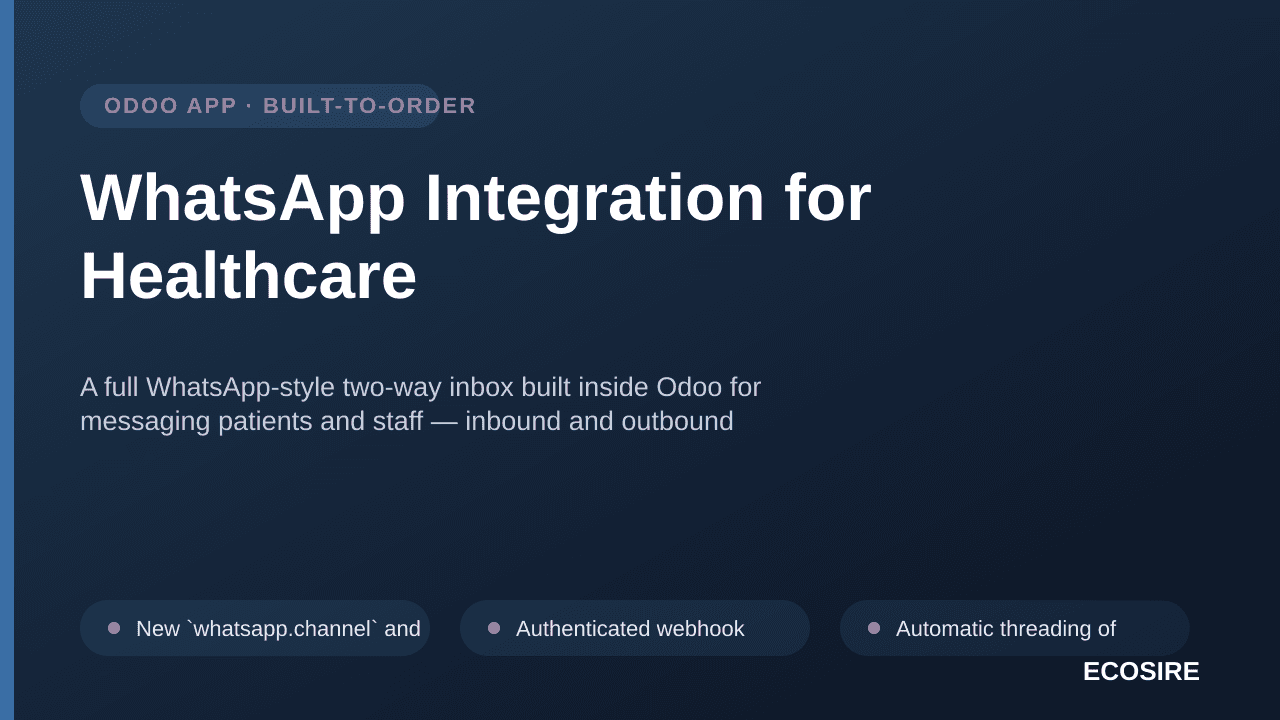Click bullet dot beside 'Automatic threading of'
The image size is (1280, 720).
coord(874,628)
